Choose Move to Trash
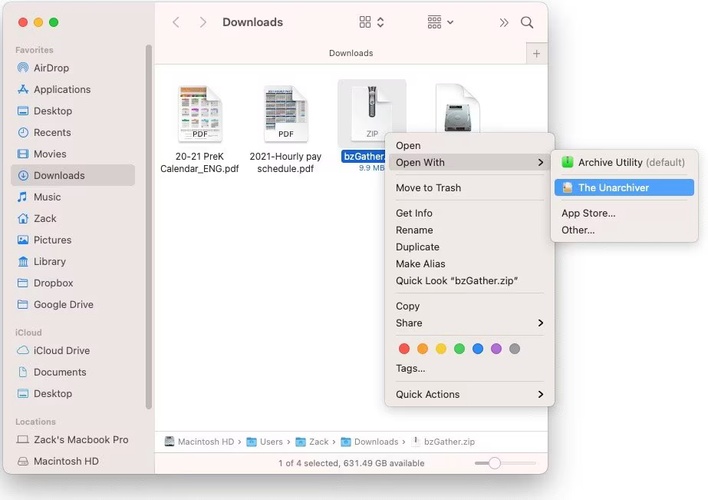 coord(470,187)
